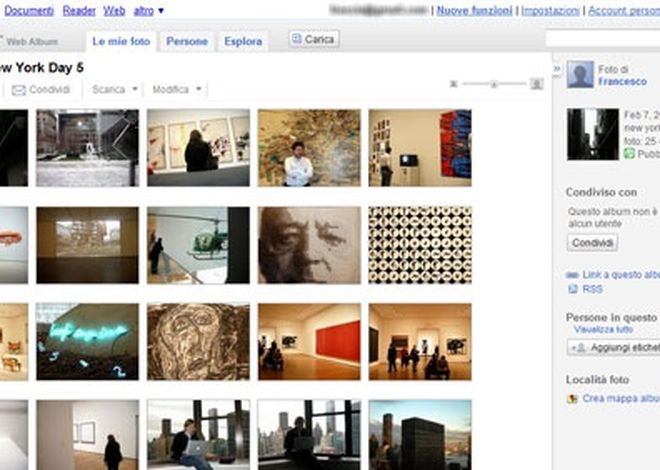Click the Web Album logo
660x470 pixels.
pyautogui.click(x=29, y=41)
